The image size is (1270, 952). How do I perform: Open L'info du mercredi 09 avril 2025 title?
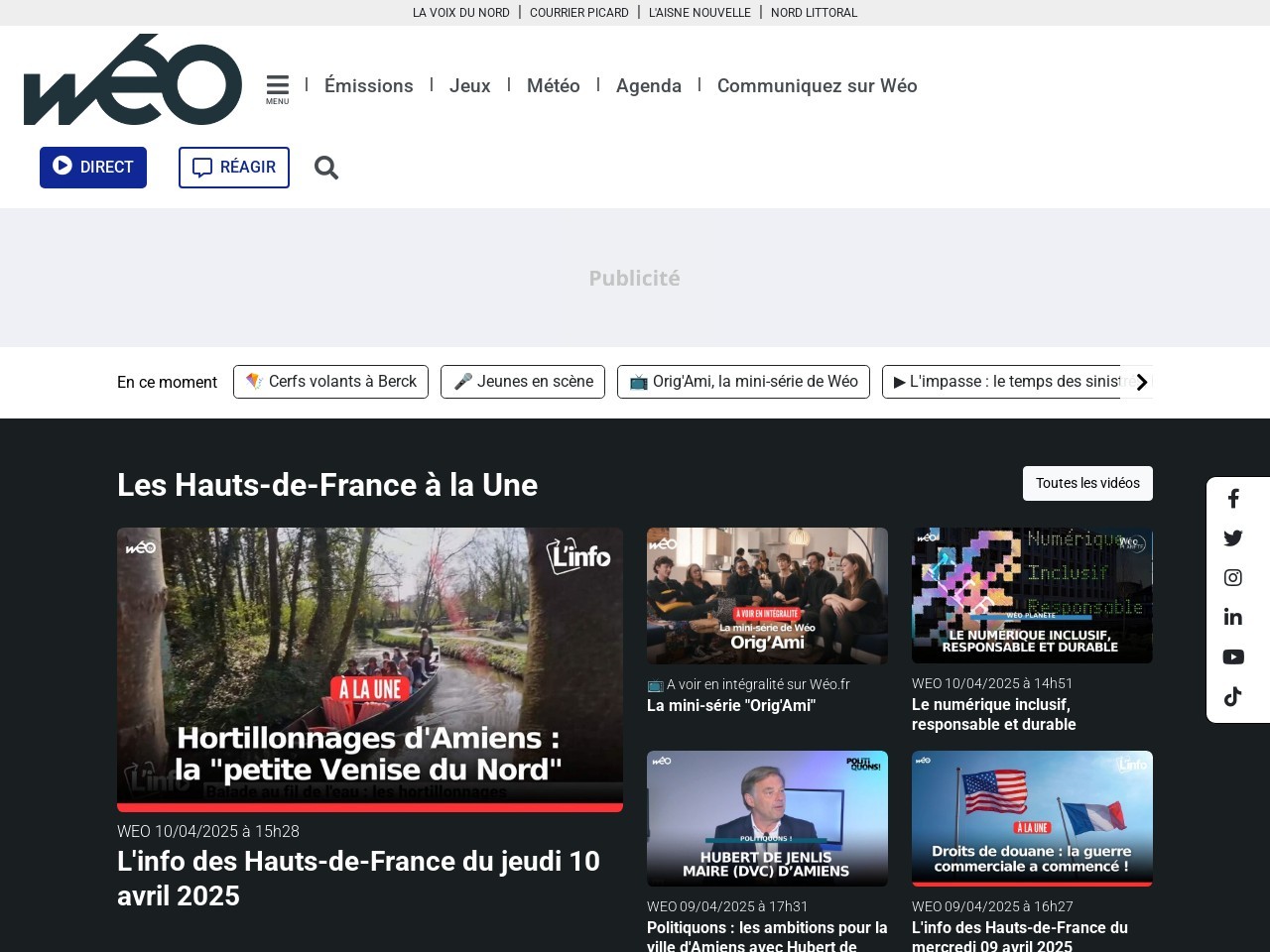click(1020, 937)
